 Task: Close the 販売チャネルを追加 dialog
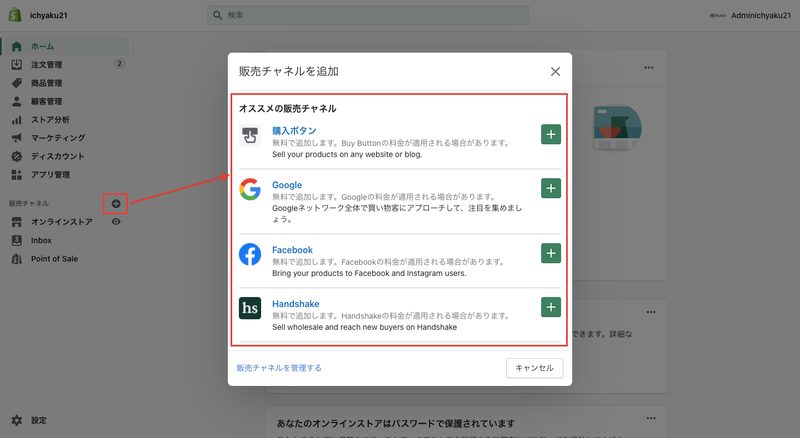coord(555,71)
